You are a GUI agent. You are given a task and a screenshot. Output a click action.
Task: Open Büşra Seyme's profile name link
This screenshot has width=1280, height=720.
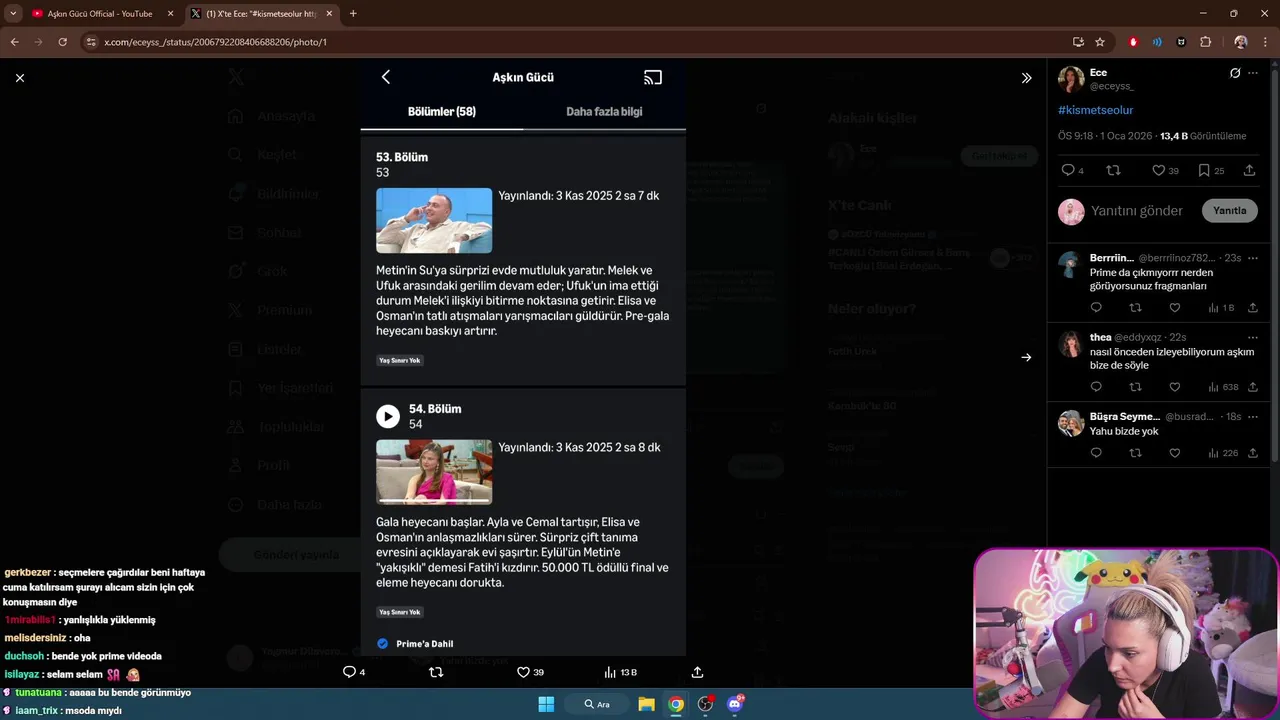(x=1125, y=416)
